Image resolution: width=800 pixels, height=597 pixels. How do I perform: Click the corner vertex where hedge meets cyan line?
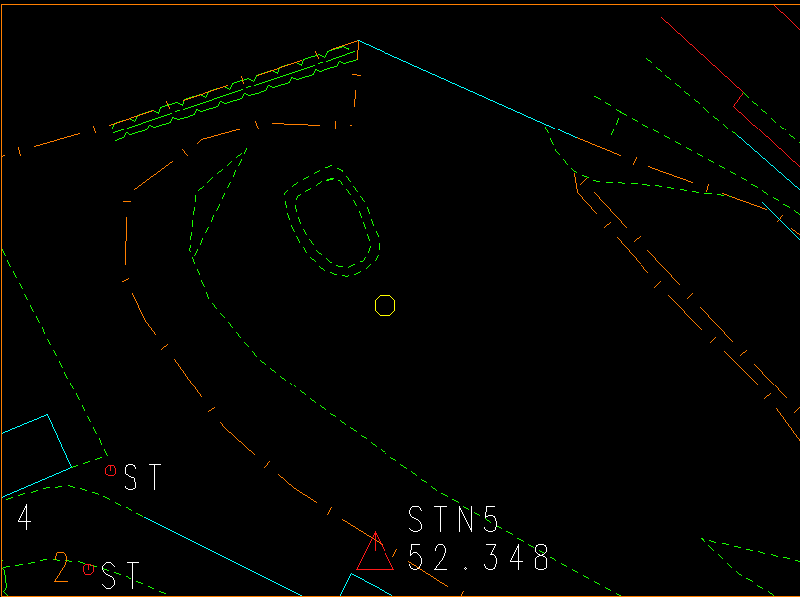[359, 41]
